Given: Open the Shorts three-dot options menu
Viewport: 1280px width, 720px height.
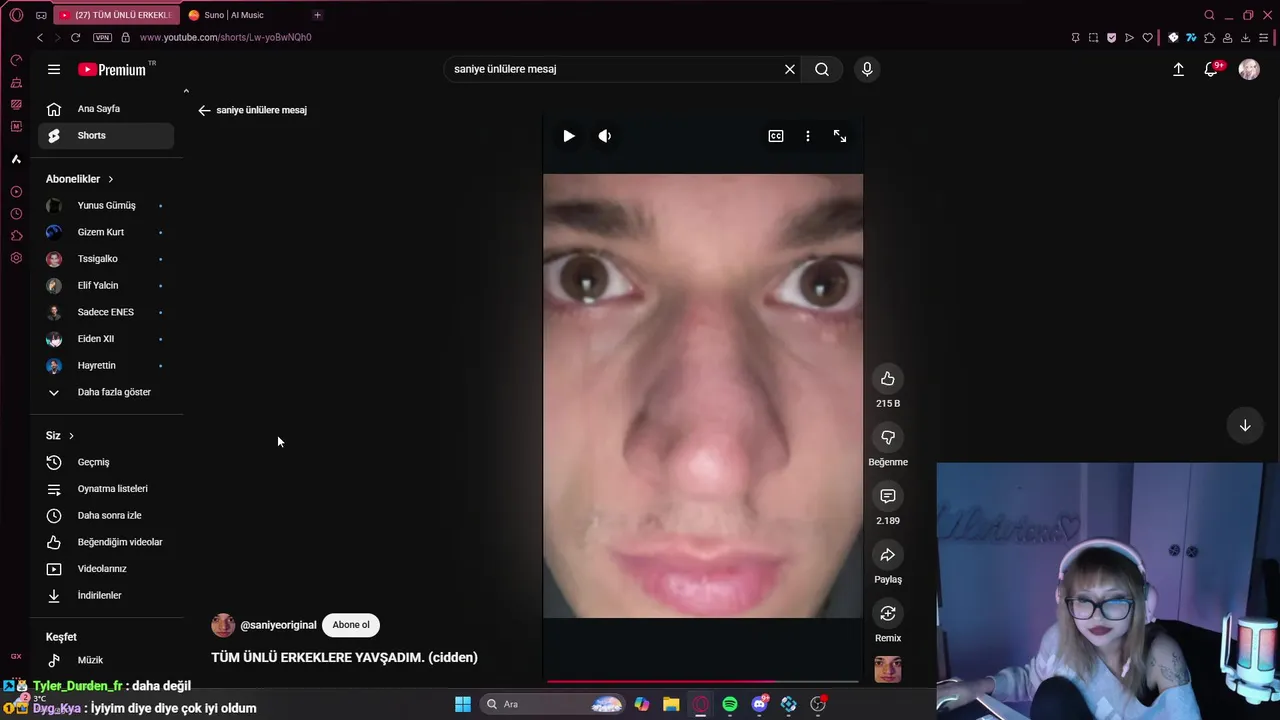Looking at the screenshot, I should 808,136.
